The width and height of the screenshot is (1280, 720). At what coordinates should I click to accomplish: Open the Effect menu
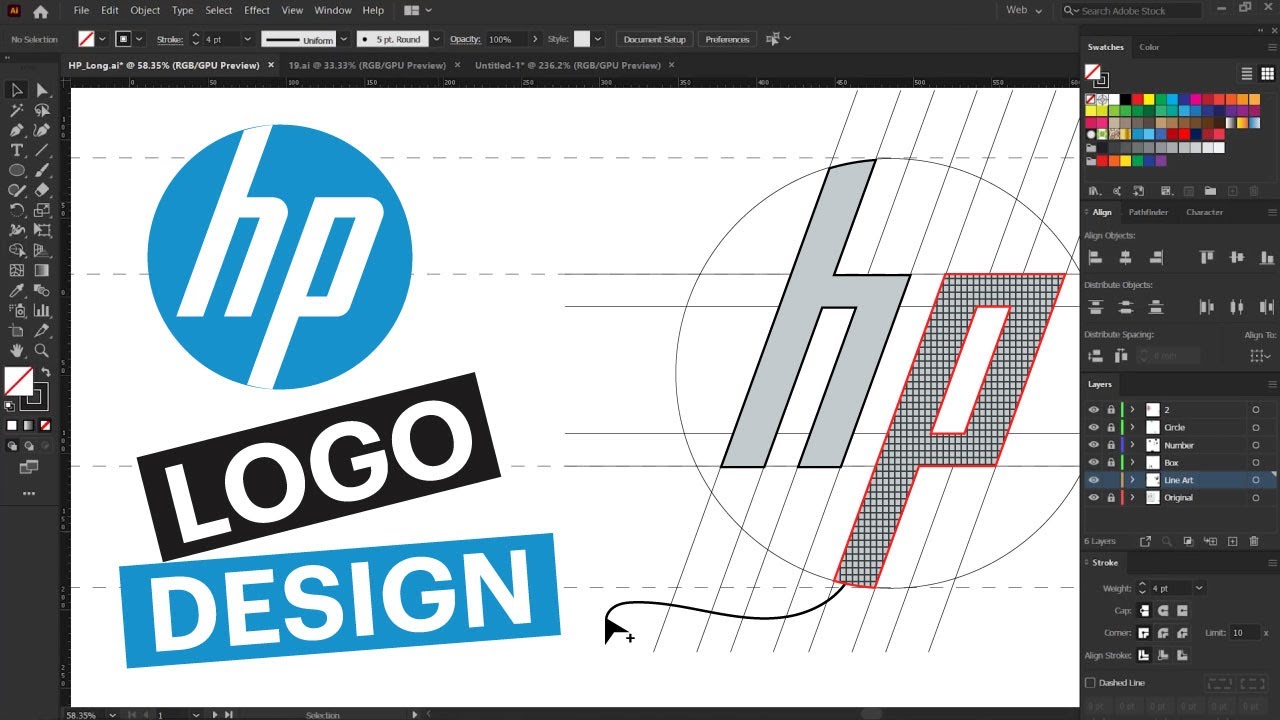pyautogui.click(x=257, y=10)
